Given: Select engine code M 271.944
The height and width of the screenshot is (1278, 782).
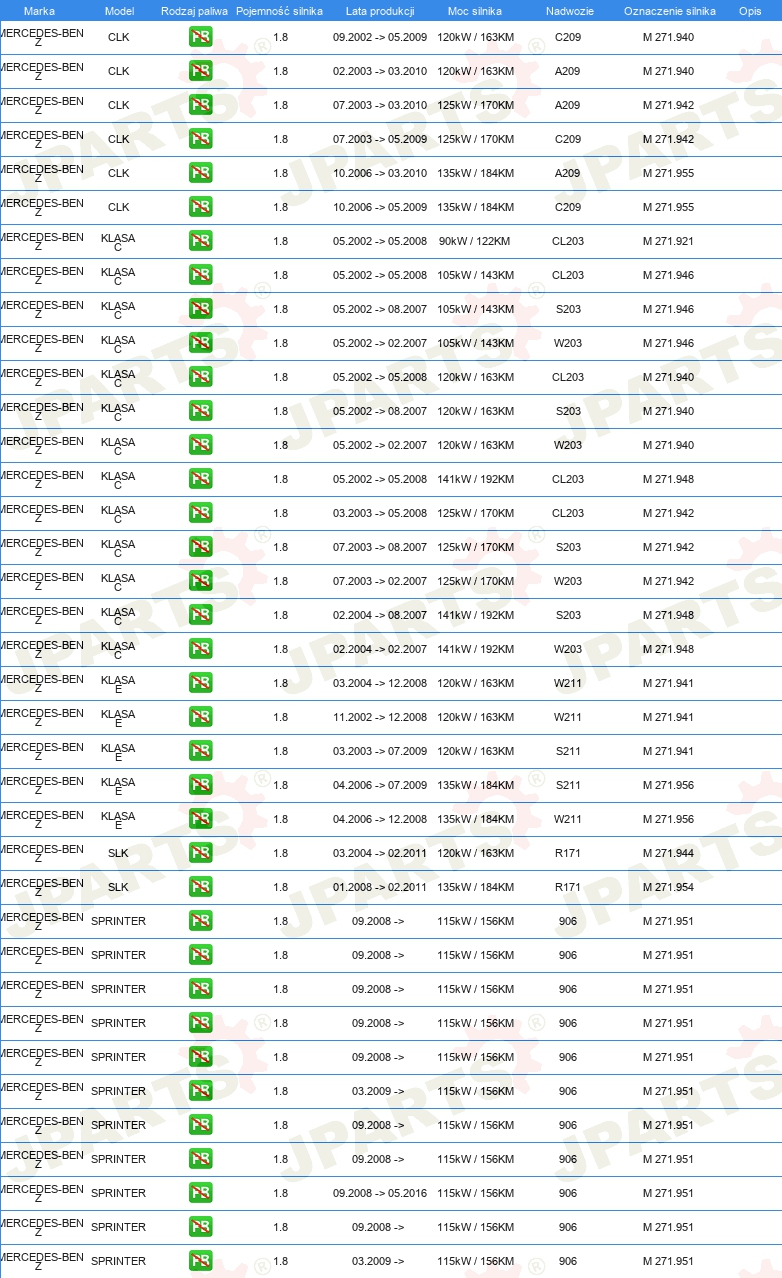Looking at the screenshot, I should coord(668,853).
